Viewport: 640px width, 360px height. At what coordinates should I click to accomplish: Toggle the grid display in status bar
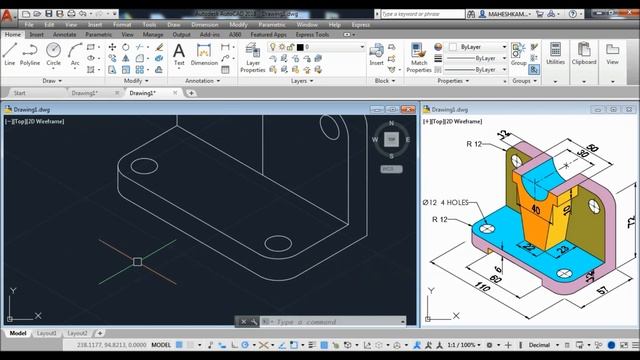[x=179, y=345]
